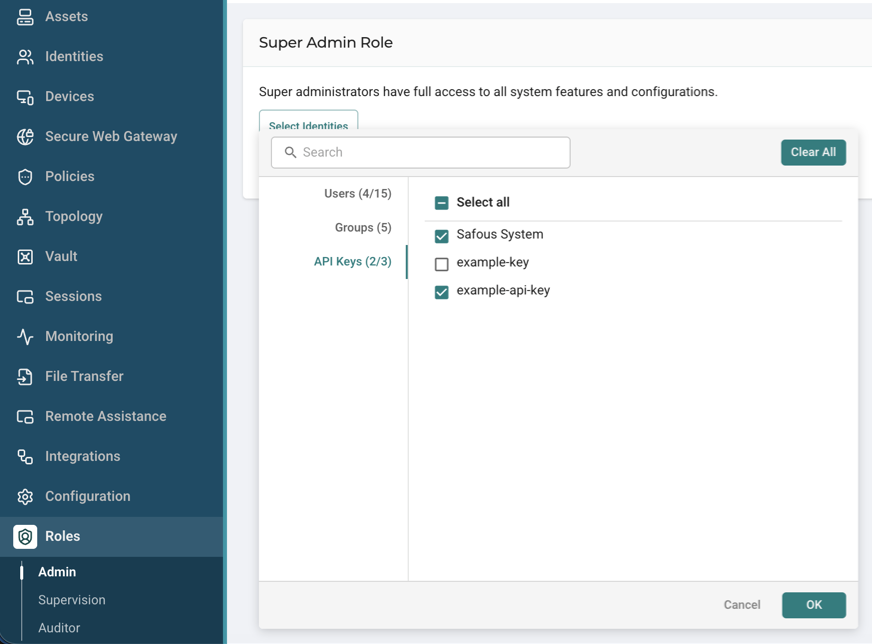This screenshot has height=644, width=873.
Task: Click Cancel in the identities dialog
Action: point(742,605)
